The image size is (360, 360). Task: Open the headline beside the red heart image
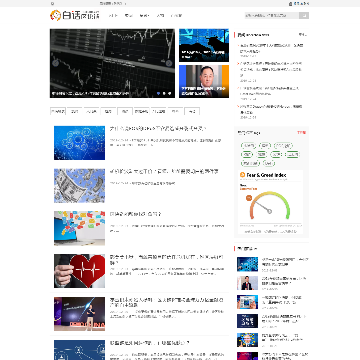(167, 260)
